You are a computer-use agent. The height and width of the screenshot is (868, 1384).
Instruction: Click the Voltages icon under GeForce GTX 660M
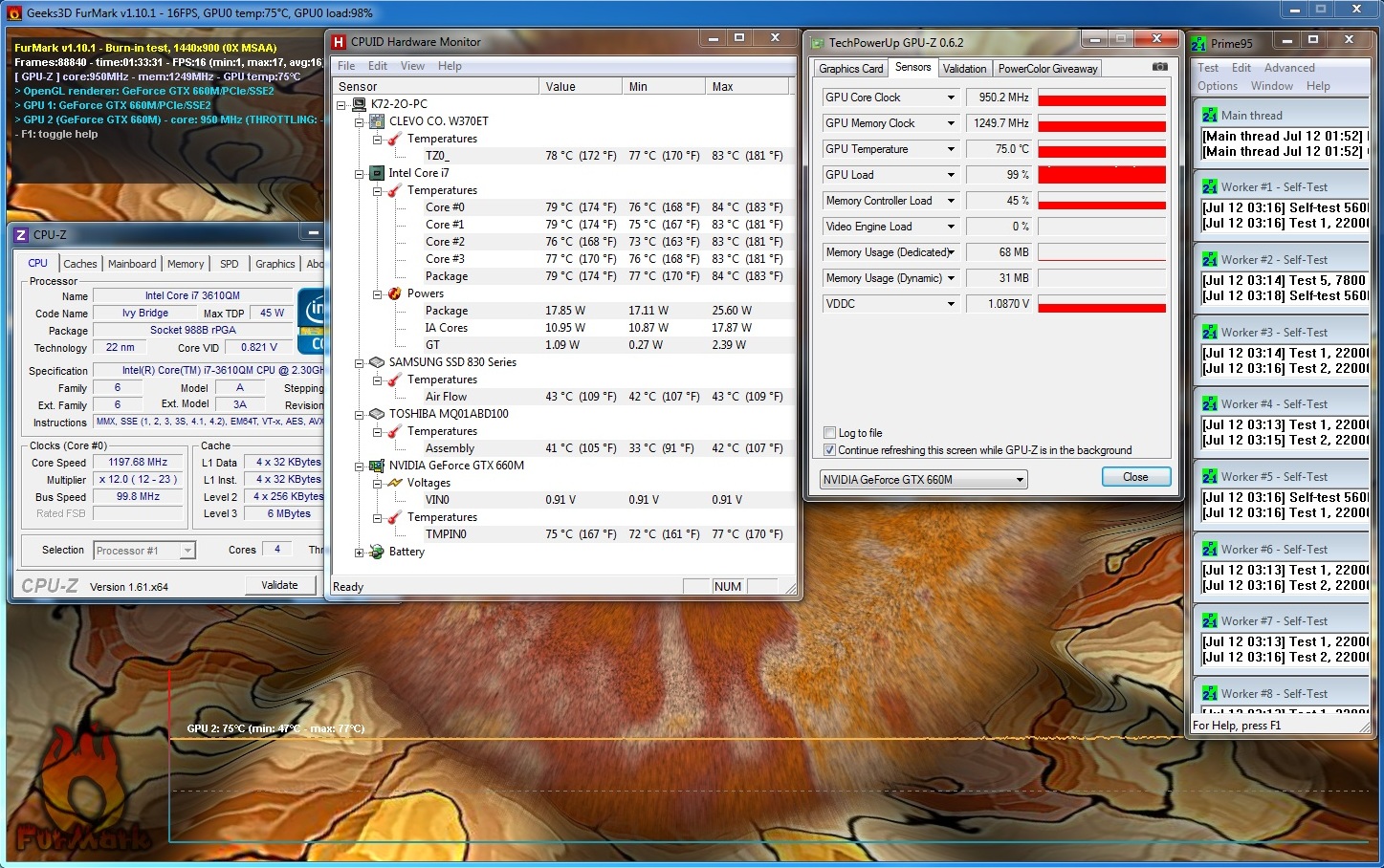click(395, 483)
